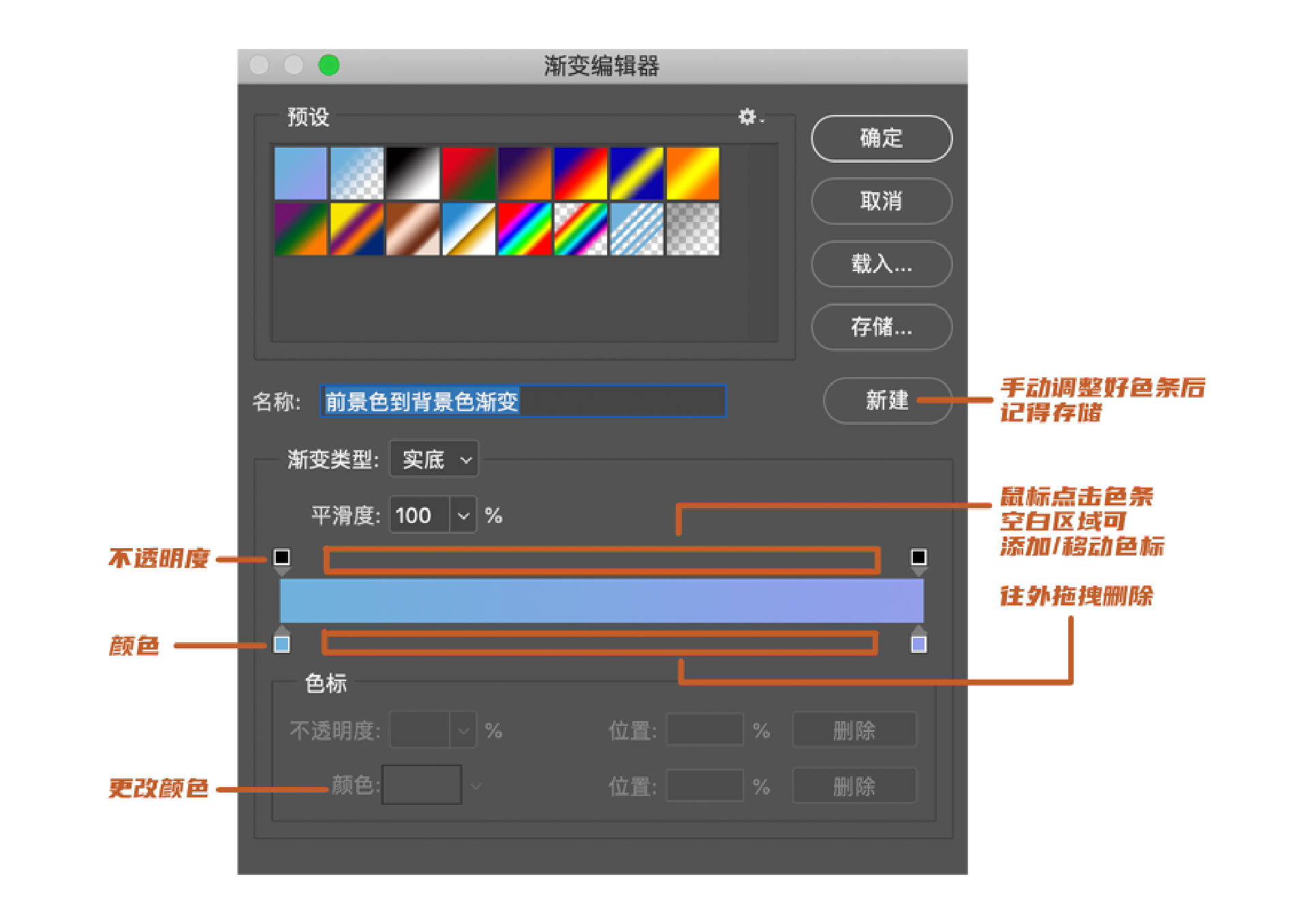Select the violet green orange gradient preset
This screenshot has width=1308, height=924.
coord(300,229)
